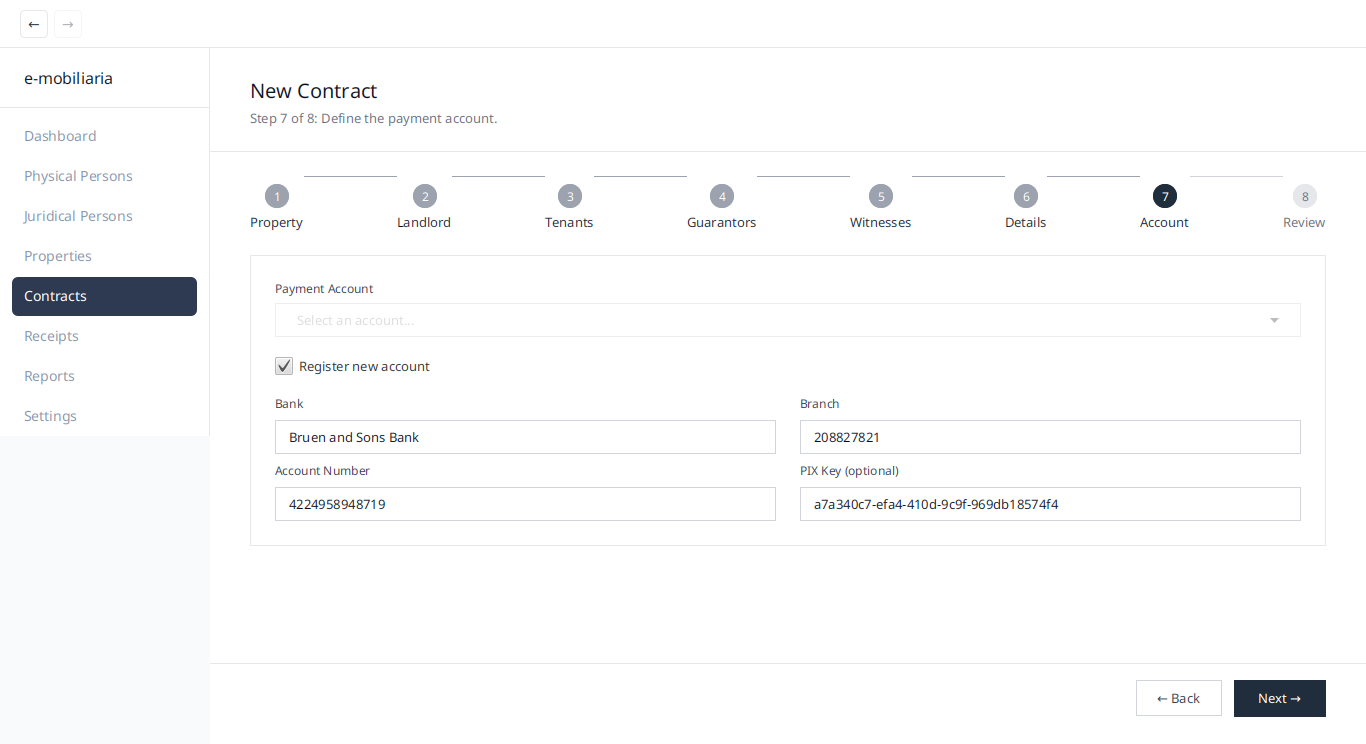Click the forward arrow navigation icon

pyautogui.click(x=68, y=24)
